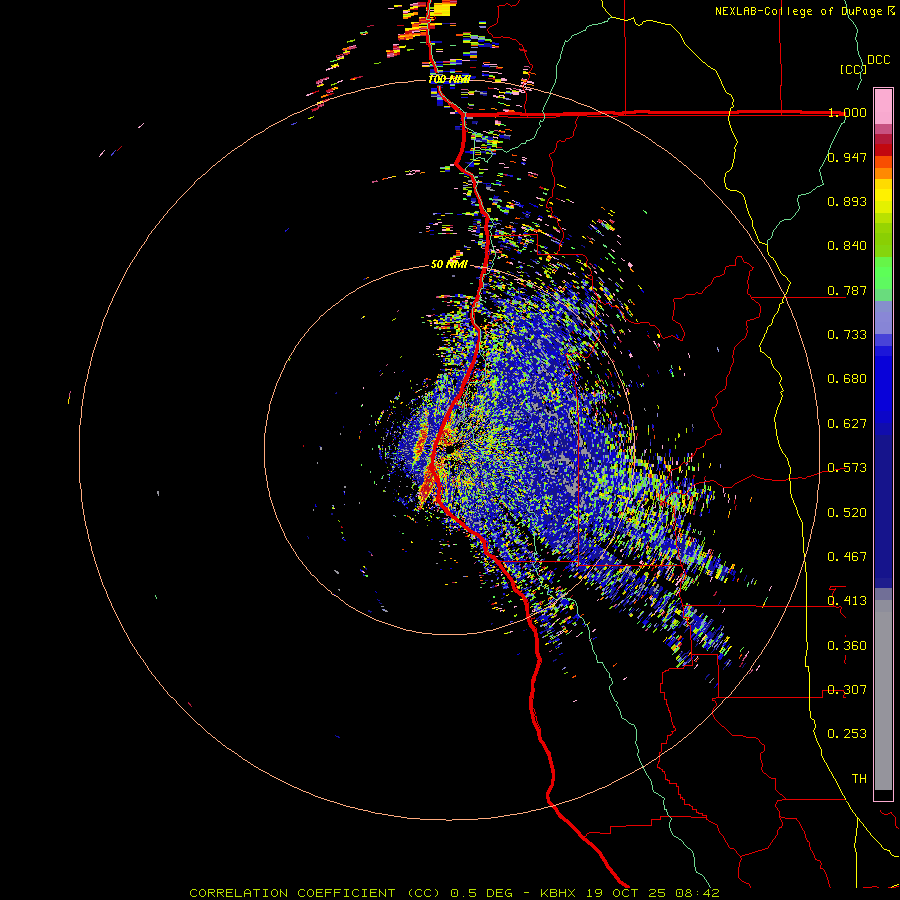The height and width of the screenshot is (900, 900).
Task: Click the 08:42 timestamp in caption
Action: click(x=699, y=893)
